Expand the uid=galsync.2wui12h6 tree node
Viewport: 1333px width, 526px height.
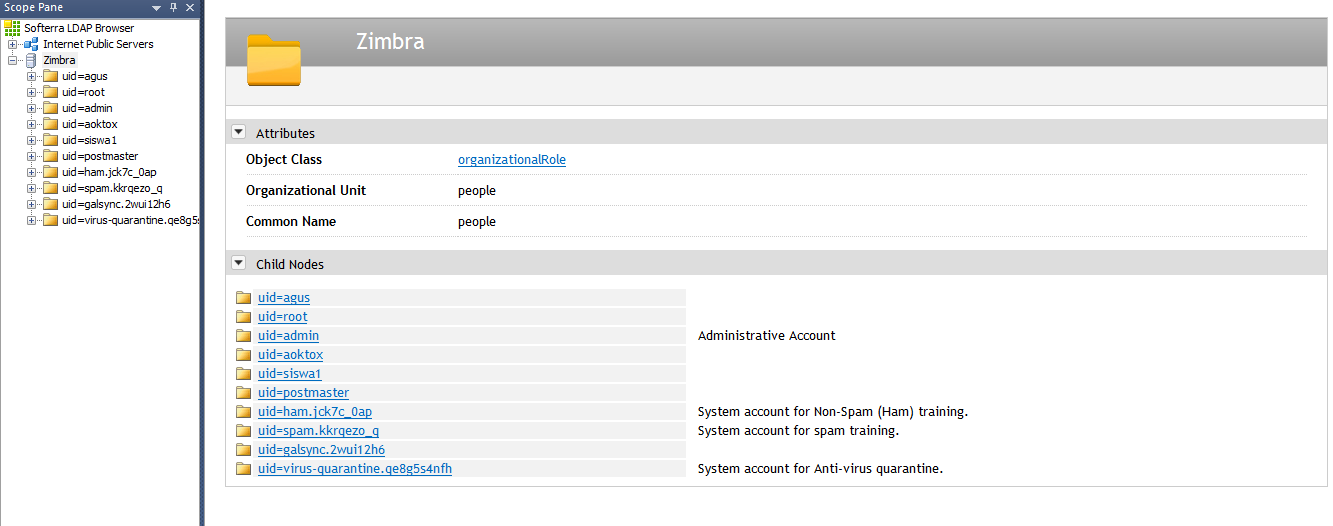[x=31, y=204]
